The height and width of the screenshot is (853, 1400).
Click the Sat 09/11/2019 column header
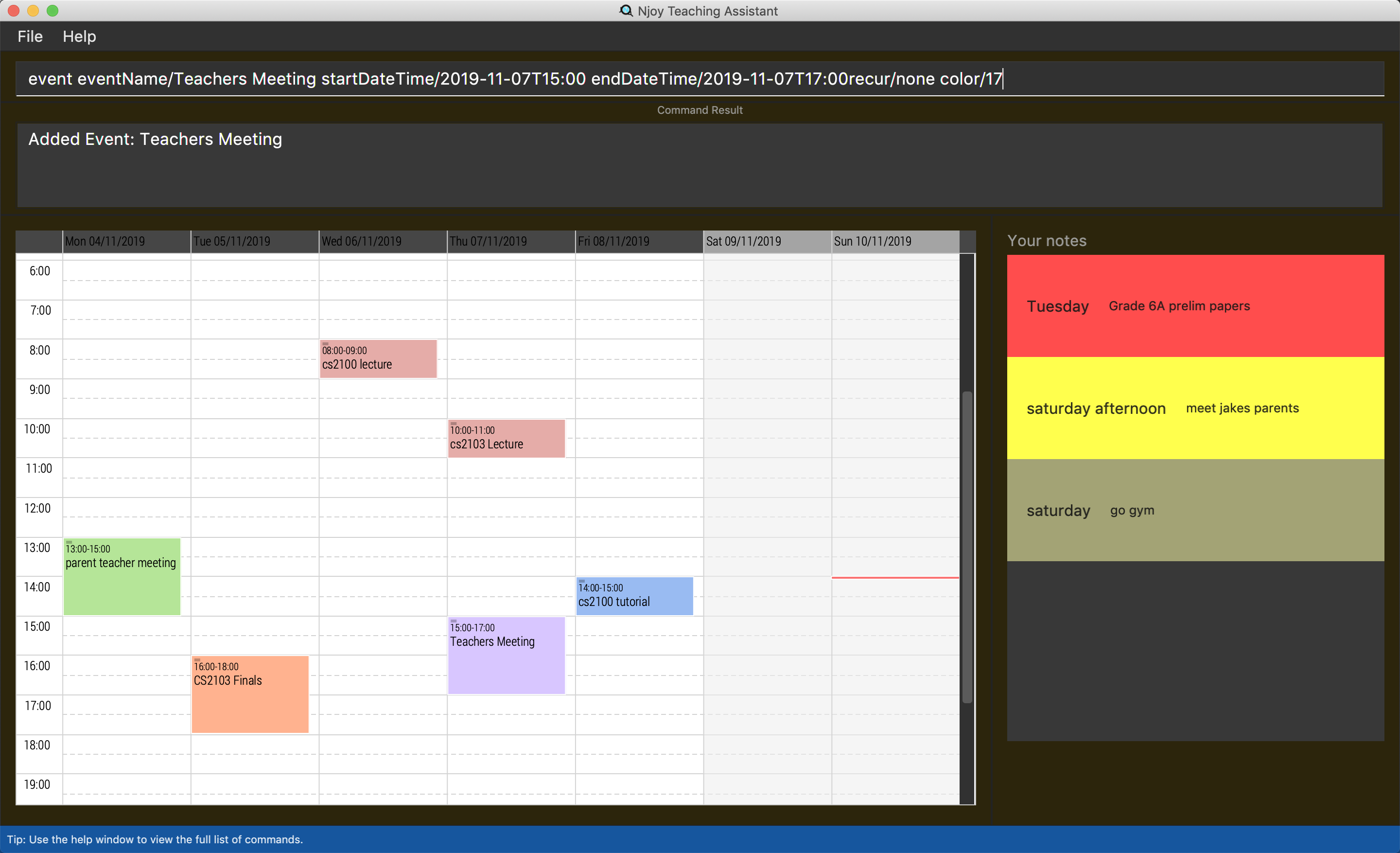click(767, 242)
